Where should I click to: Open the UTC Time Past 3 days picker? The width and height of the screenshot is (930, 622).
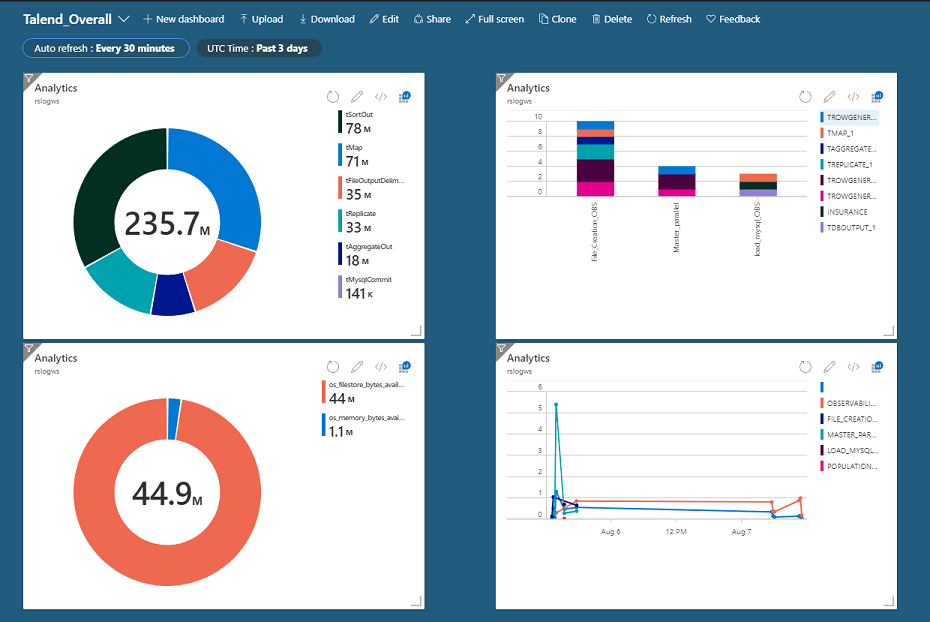[259, 47]
